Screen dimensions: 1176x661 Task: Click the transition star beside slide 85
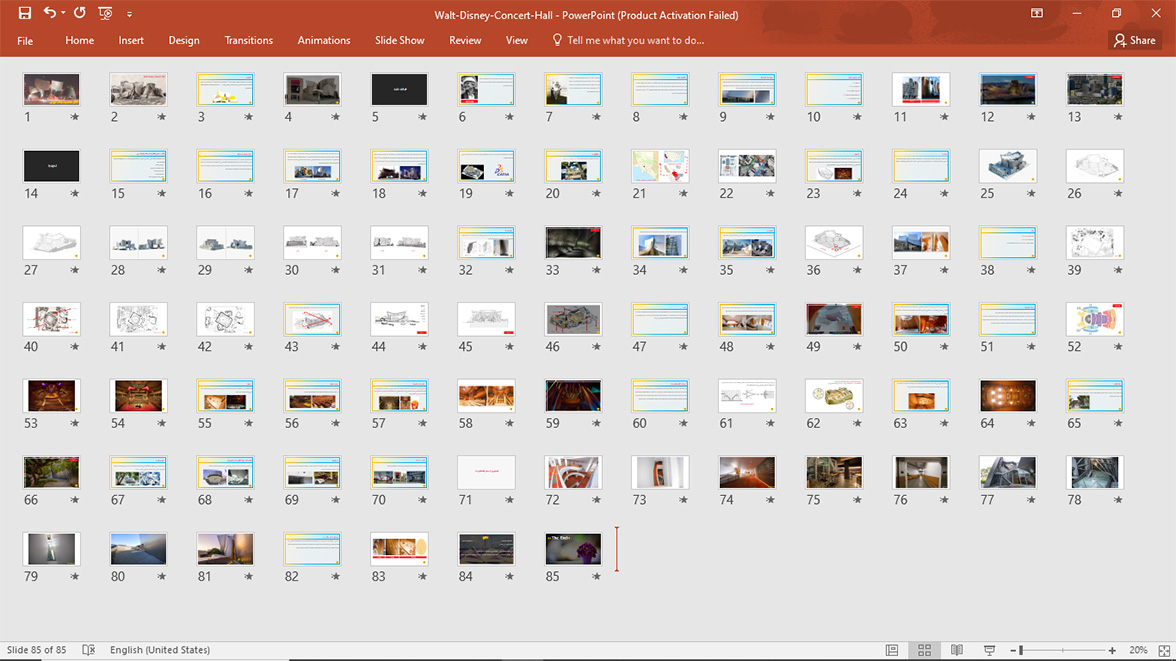coord(596,576)
